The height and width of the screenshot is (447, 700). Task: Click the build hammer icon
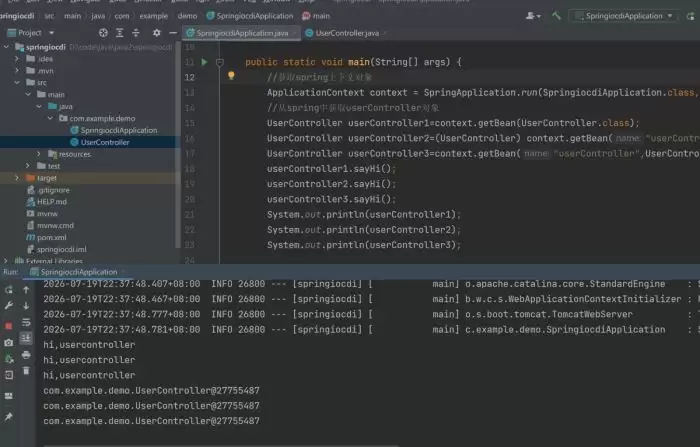pos(556,16)
